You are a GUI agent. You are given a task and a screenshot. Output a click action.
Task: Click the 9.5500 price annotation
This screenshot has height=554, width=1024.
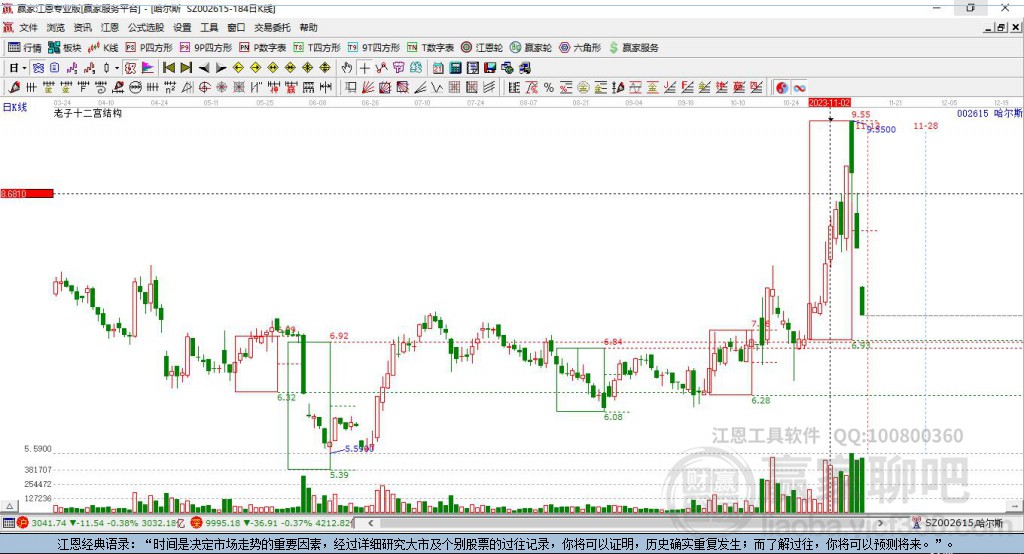coord(882,129)
